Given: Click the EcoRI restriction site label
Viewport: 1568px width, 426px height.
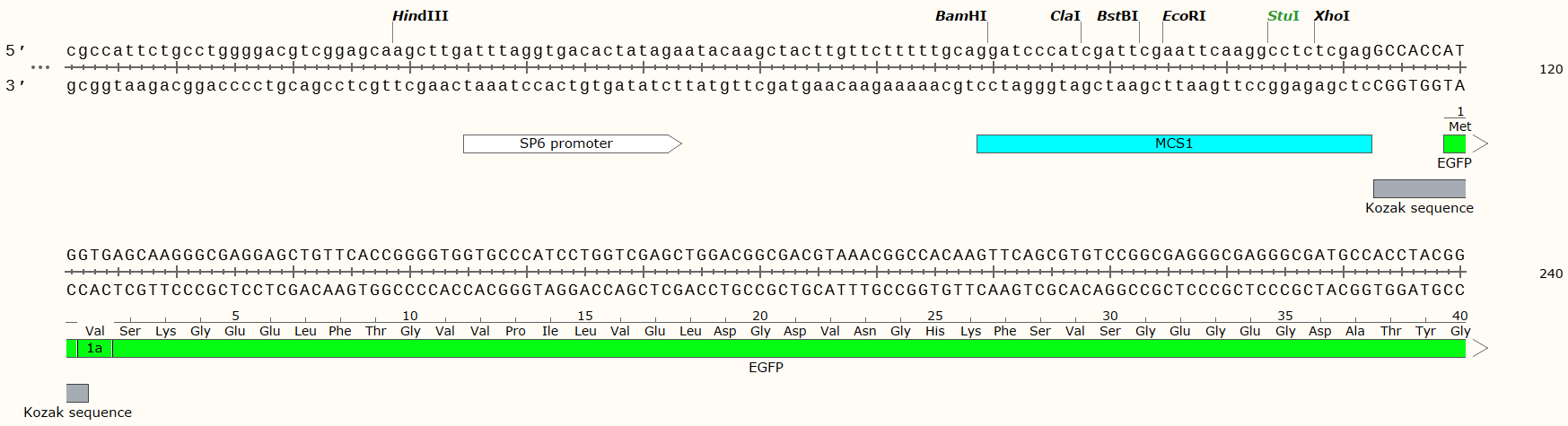Looking at the screenshot, I should pyautogui.click(x=1184, y=16).
